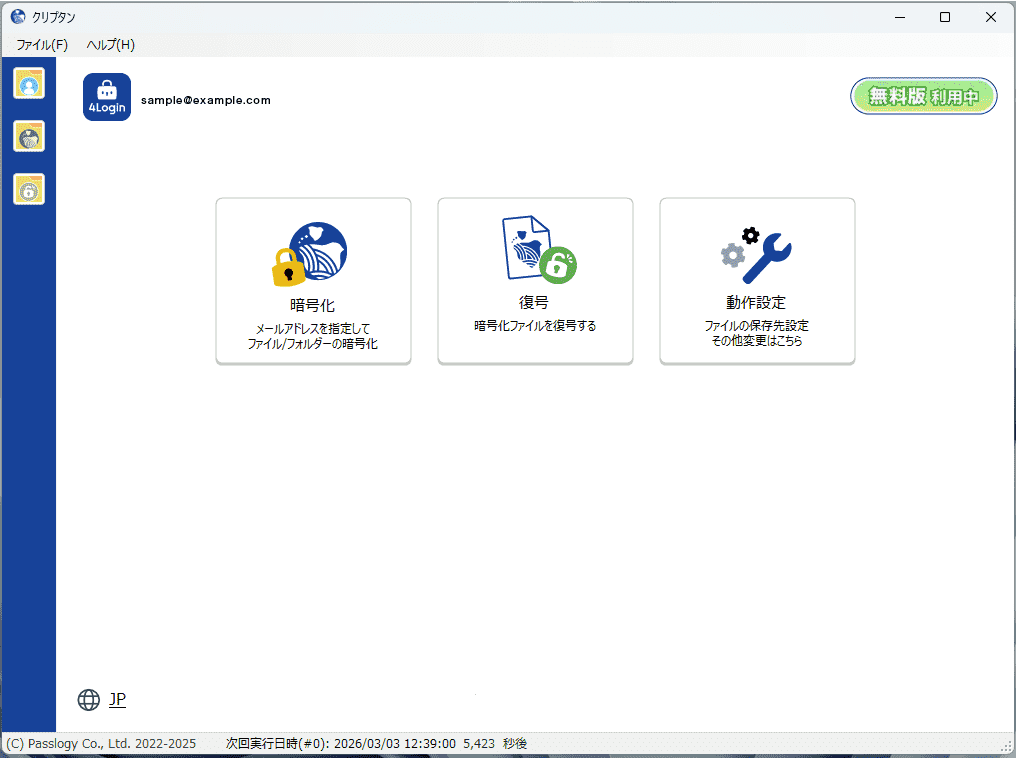The width and height of the screenshot is (1017, 758).
Task: Click the decryption document with green lock icon
Action: [538, 250]
